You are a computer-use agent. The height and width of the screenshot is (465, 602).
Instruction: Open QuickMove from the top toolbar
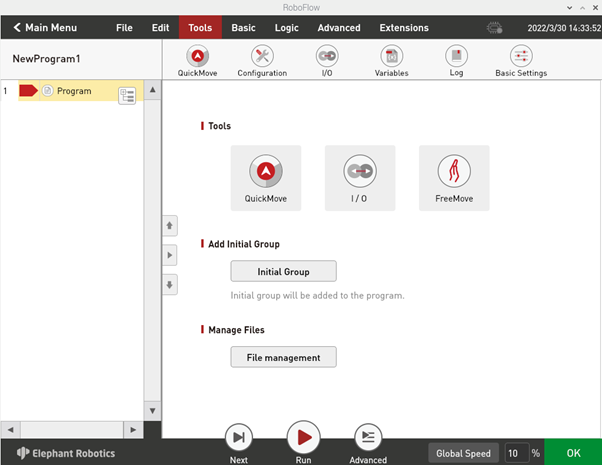[x=197, y=58]
